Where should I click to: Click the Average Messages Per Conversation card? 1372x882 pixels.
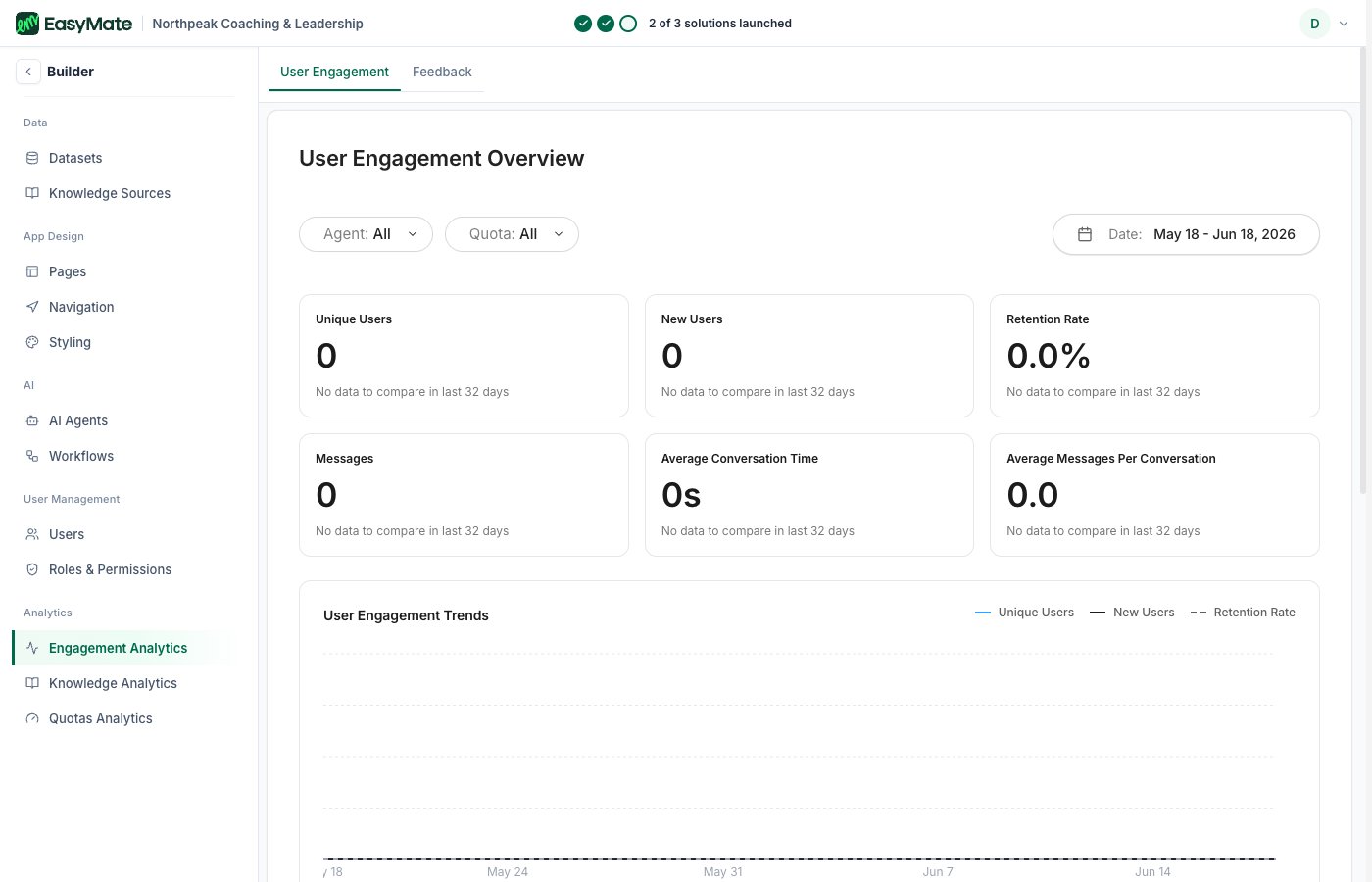pyautogui.click(x=1154, y=495)
